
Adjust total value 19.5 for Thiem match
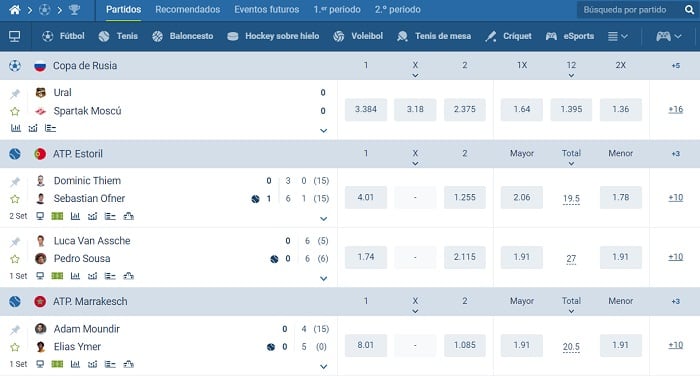[571, 199]
